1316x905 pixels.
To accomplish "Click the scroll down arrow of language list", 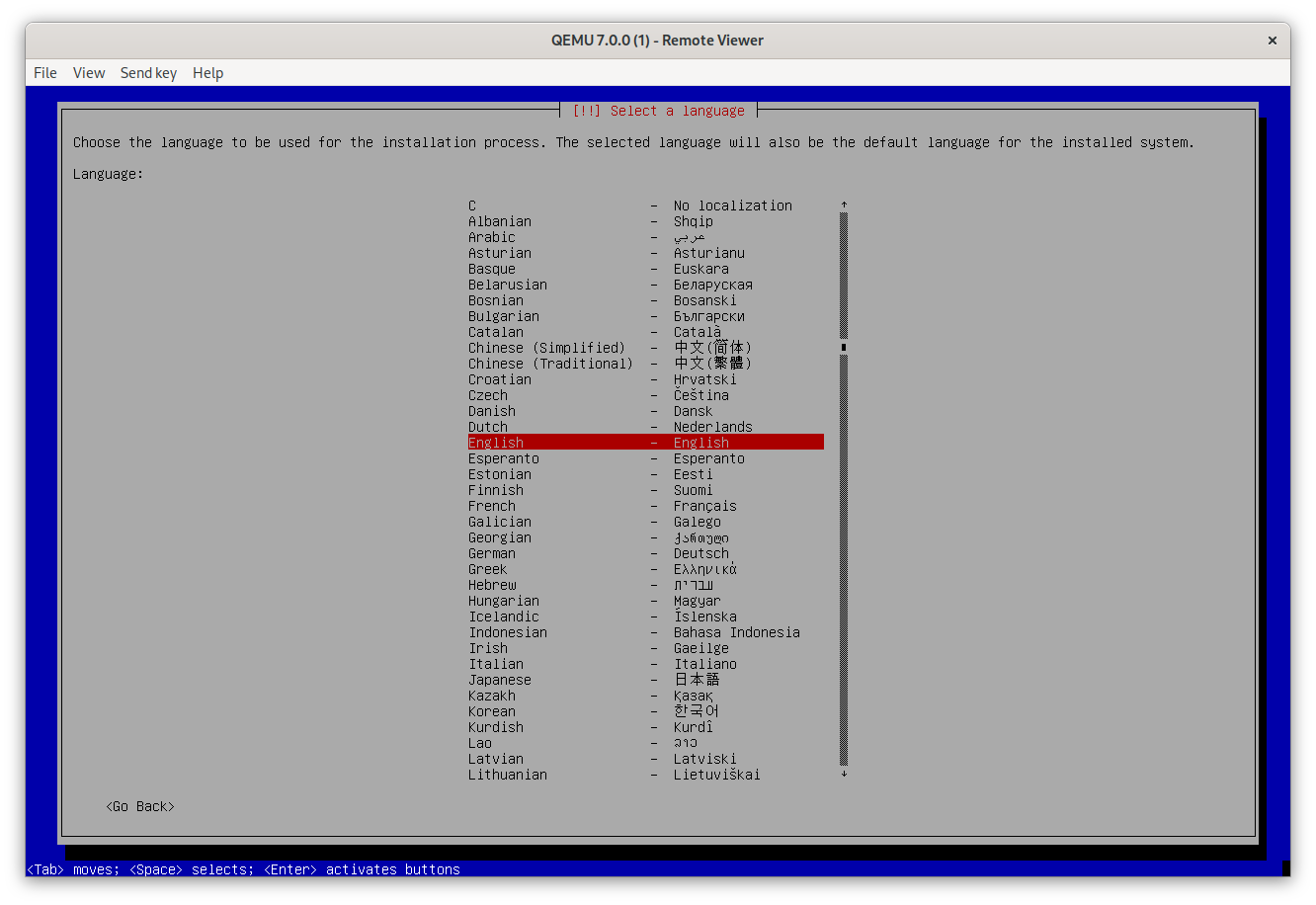I will [844, 775].
